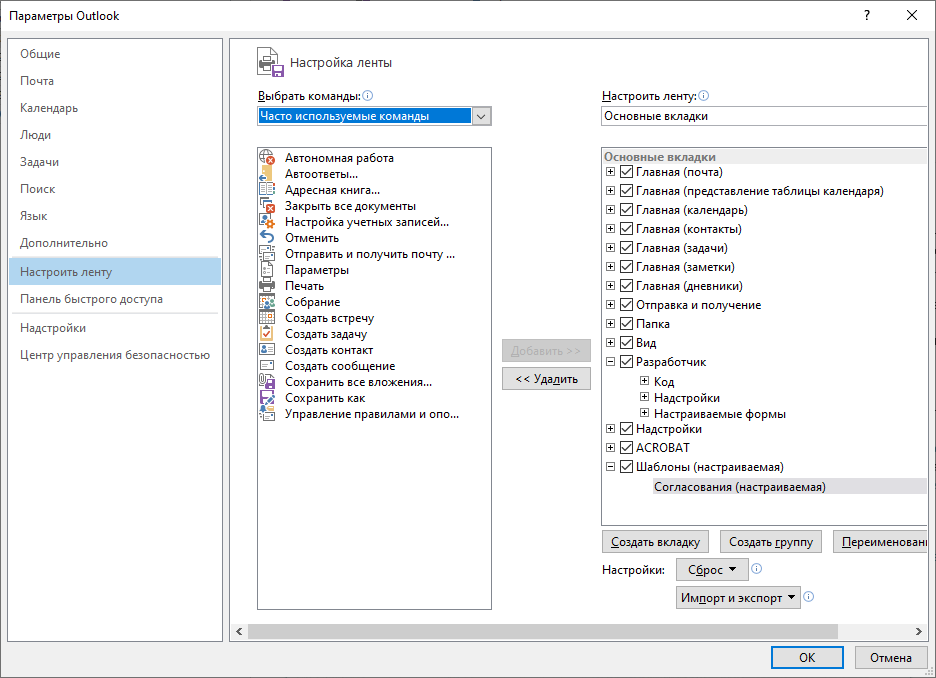Click Создать группу button

click(771, 542)
